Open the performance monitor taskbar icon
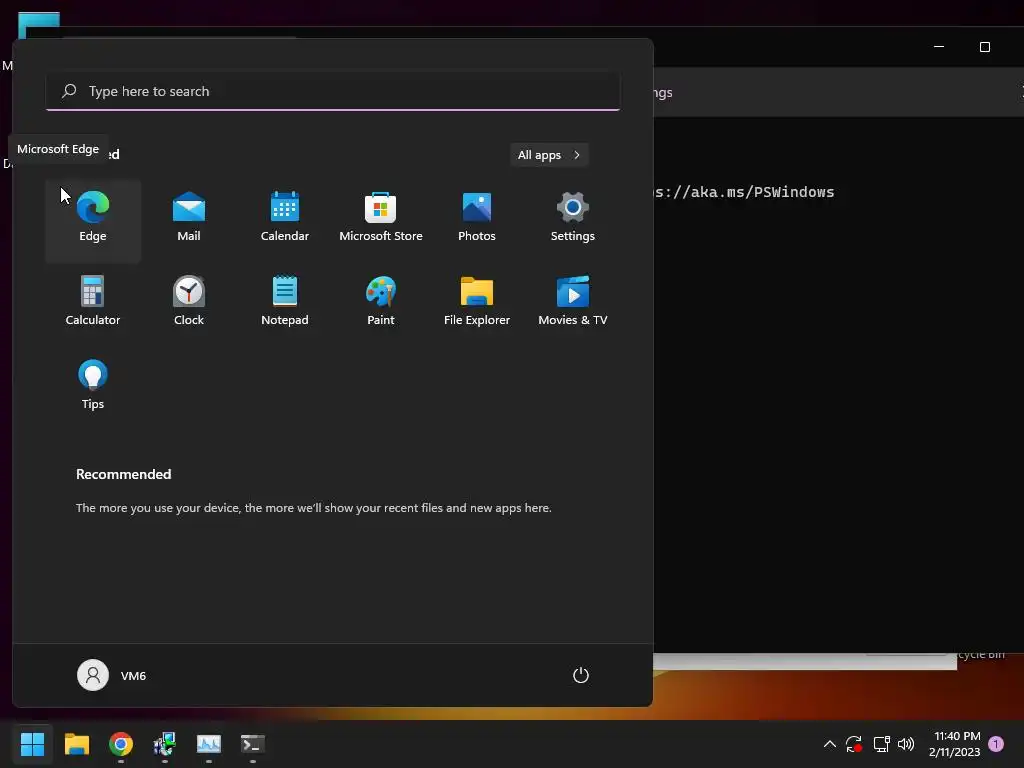The height and width of the screenshot is (768, 1024). 209,744
